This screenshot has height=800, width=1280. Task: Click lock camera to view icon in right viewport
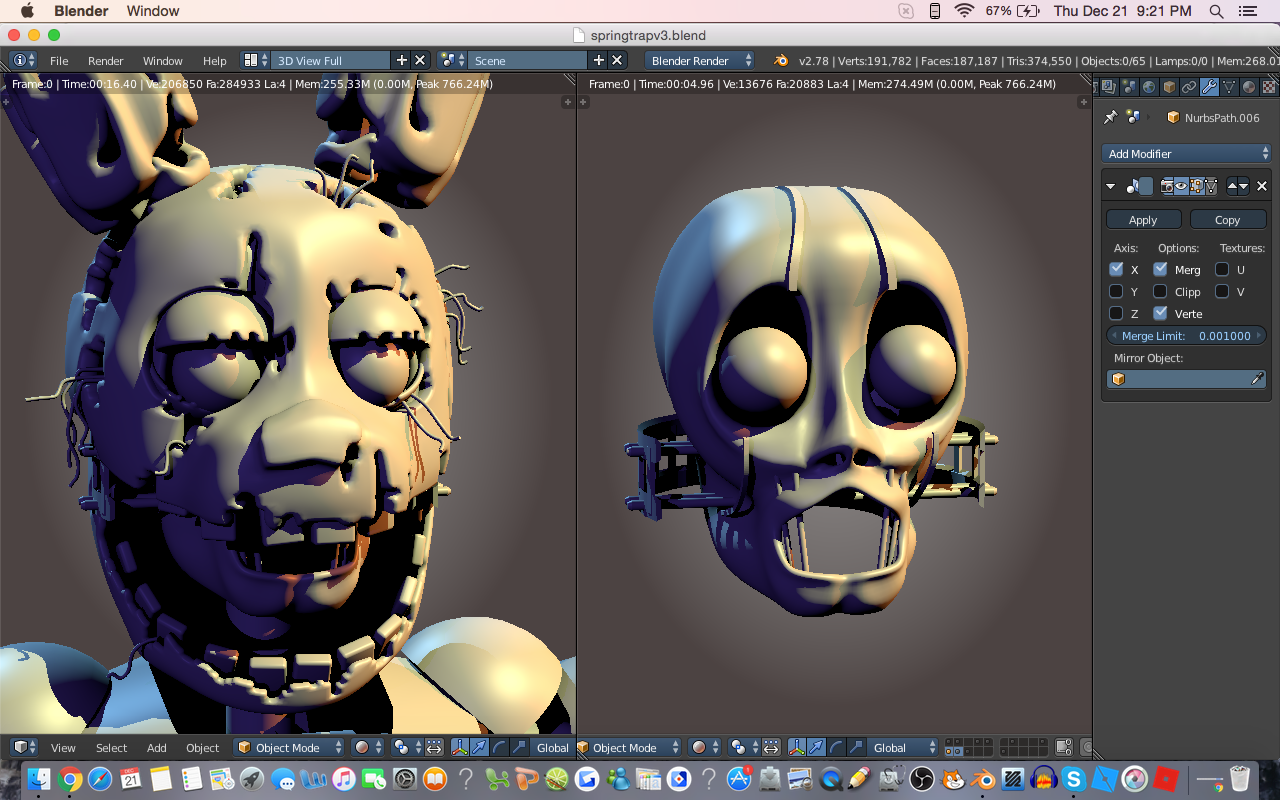1063,747
